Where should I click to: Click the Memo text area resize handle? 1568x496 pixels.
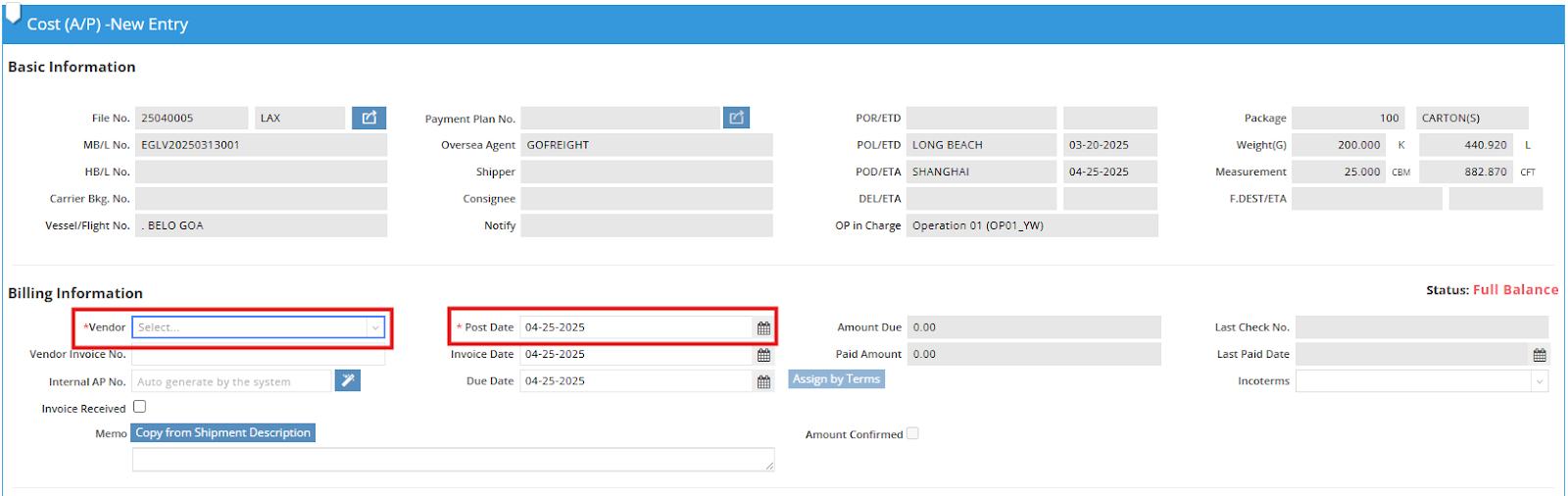(770, 467)
